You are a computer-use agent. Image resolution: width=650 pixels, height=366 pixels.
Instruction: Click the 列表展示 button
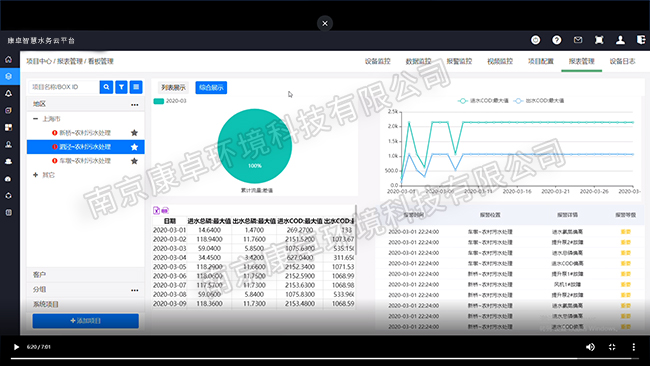point(173,87)
